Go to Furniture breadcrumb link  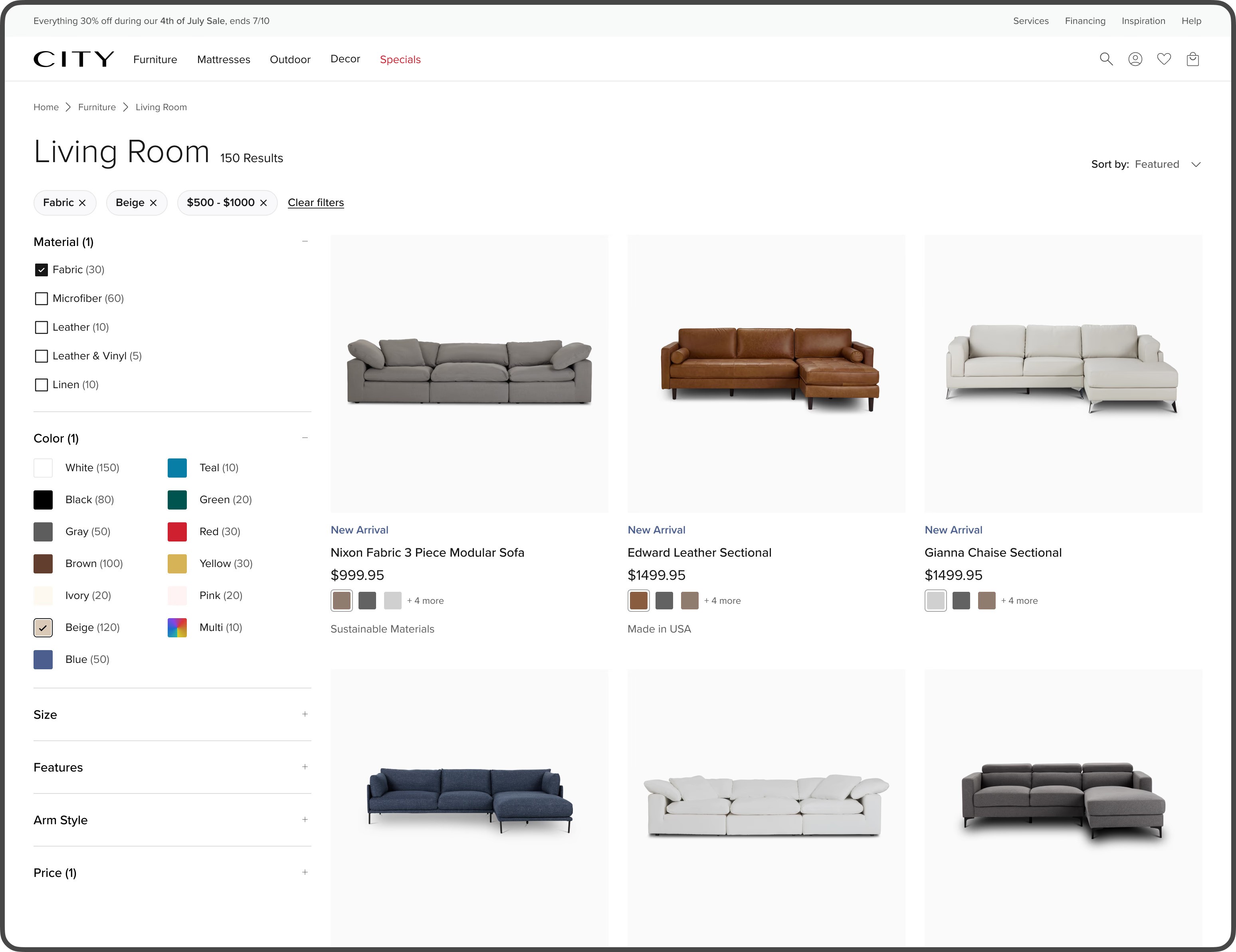pyautogui.click(x=97, y=107)
